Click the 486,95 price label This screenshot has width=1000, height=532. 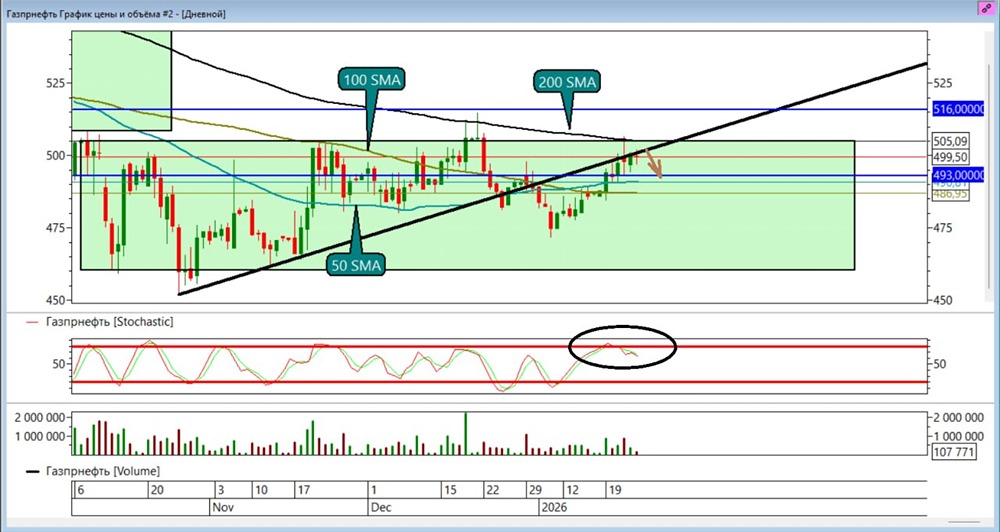950,194
